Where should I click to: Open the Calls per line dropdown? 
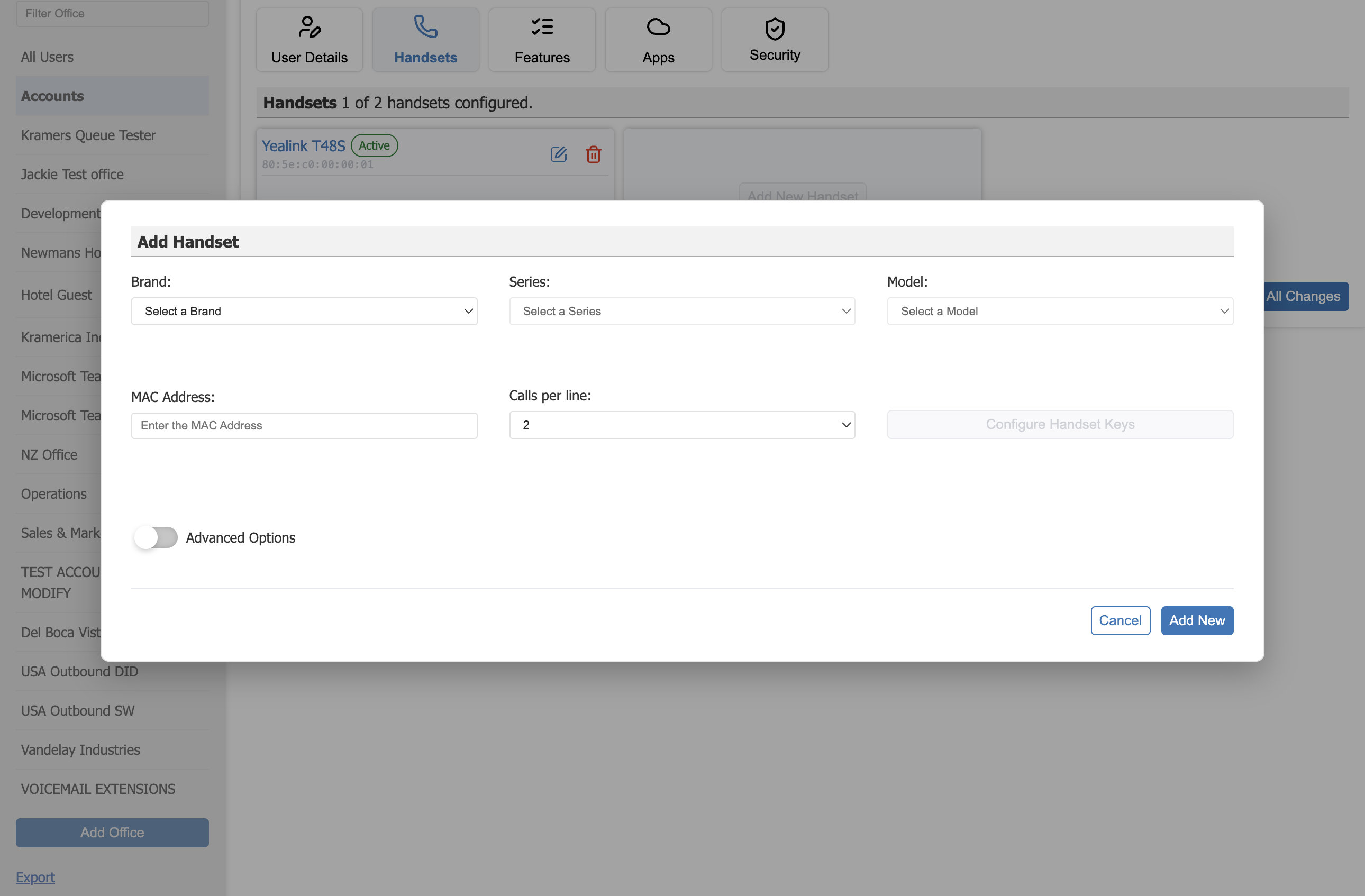(682, 425)
